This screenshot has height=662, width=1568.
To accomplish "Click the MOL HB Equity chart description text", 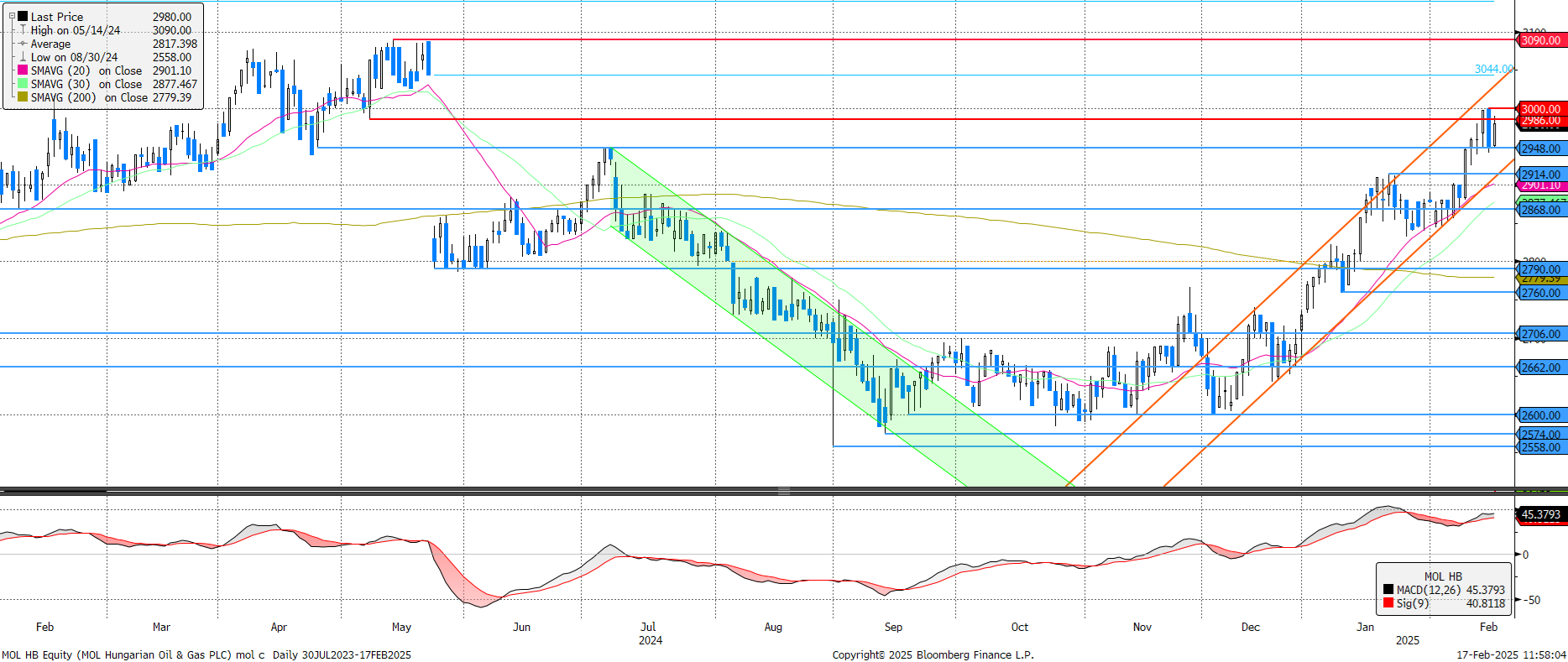I will 206,654.
